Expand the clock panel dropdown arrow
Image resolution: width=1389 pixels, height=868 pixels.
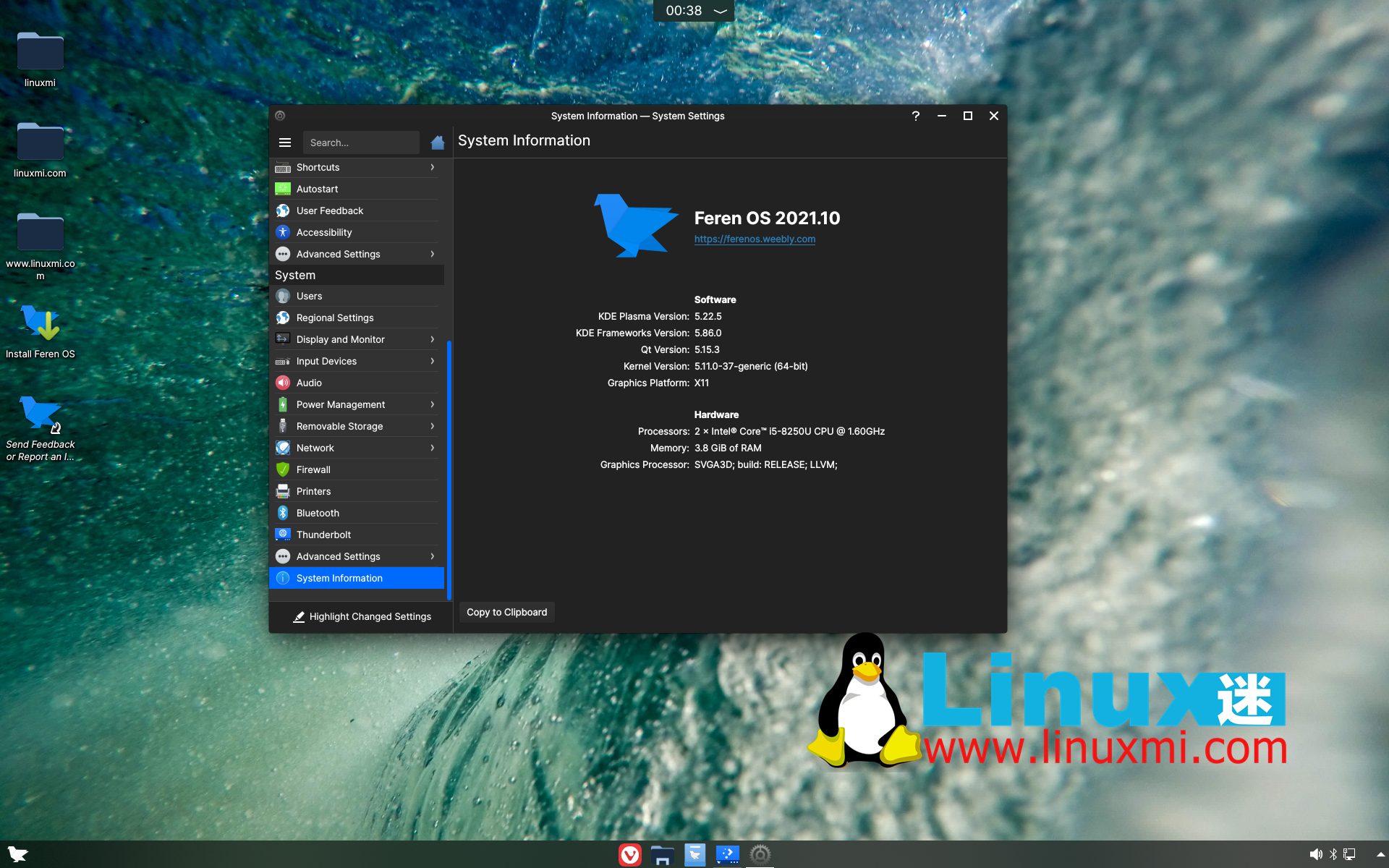pos(720,11)
